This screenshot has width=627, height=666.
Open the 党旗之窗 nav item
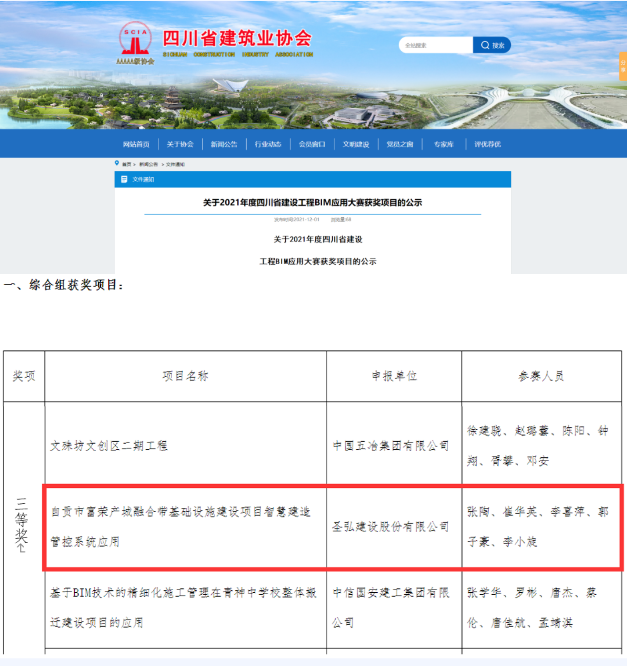pyautogui.click(x=400, y=144)
